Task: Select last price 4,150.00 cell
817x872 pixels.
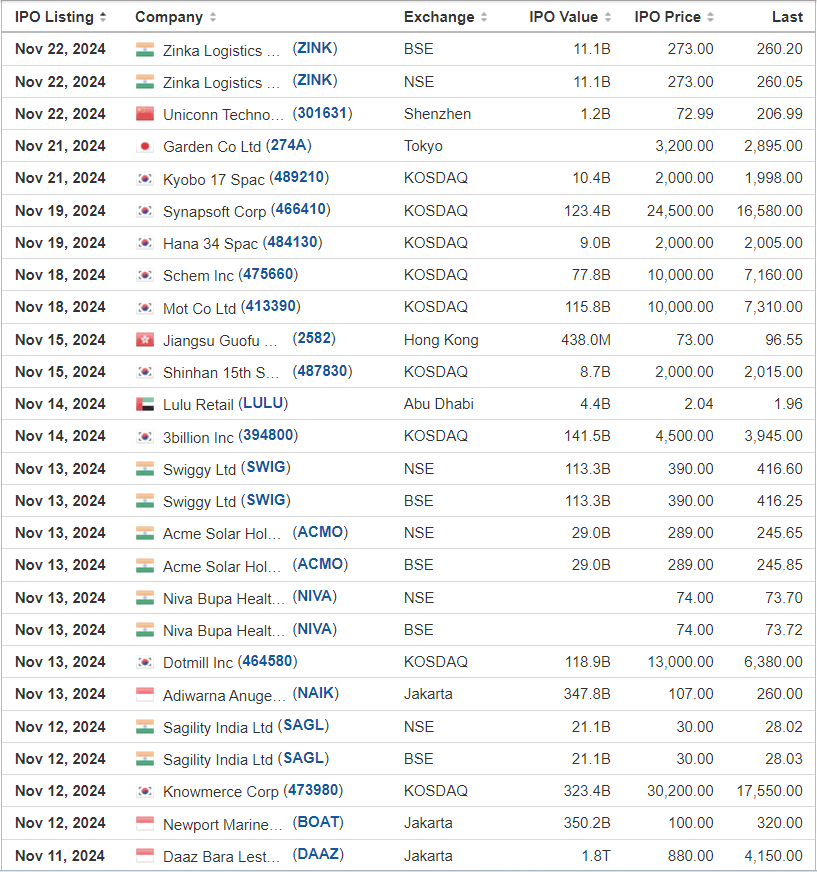Action: tap(774, 856)
